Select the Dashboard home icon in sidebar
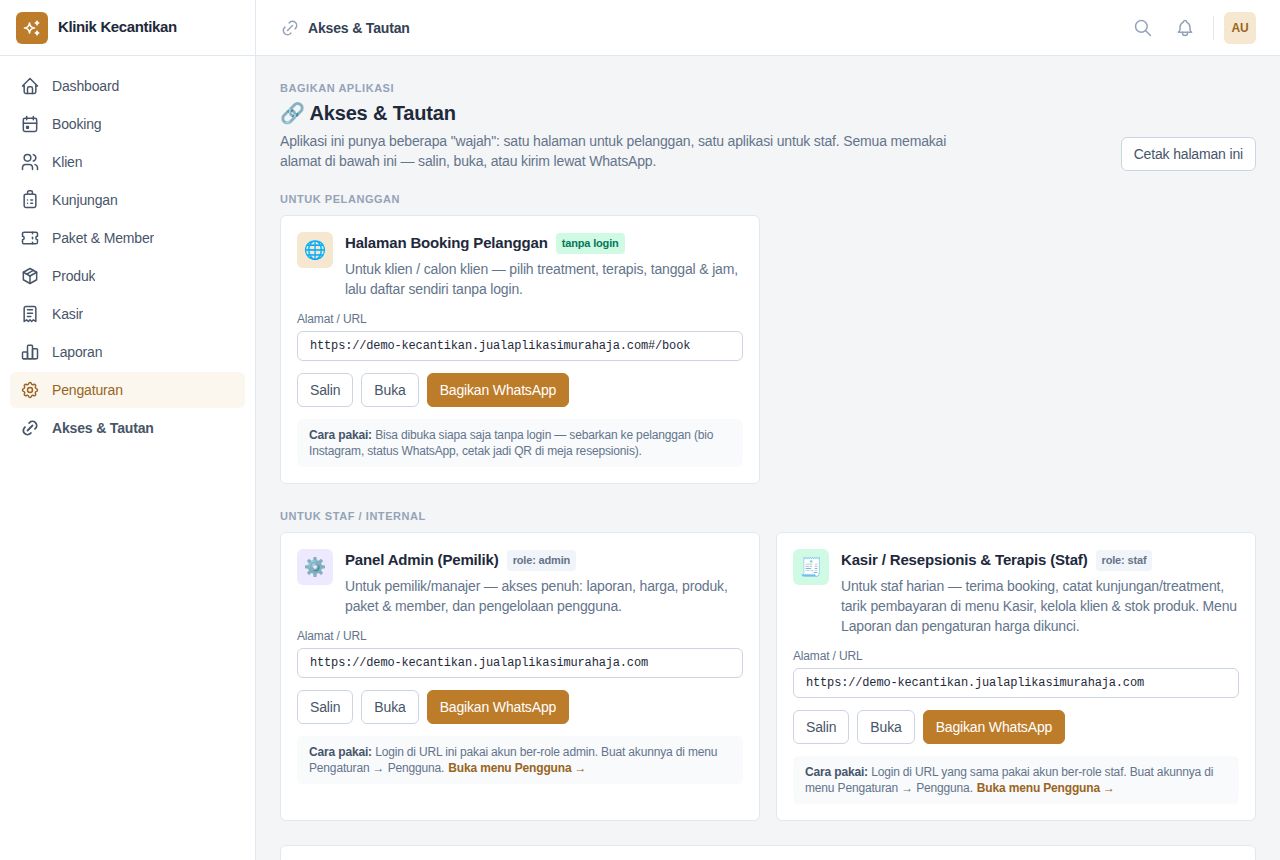The image size is (1280, 860). pyautogui.click(x=30, y=86)
